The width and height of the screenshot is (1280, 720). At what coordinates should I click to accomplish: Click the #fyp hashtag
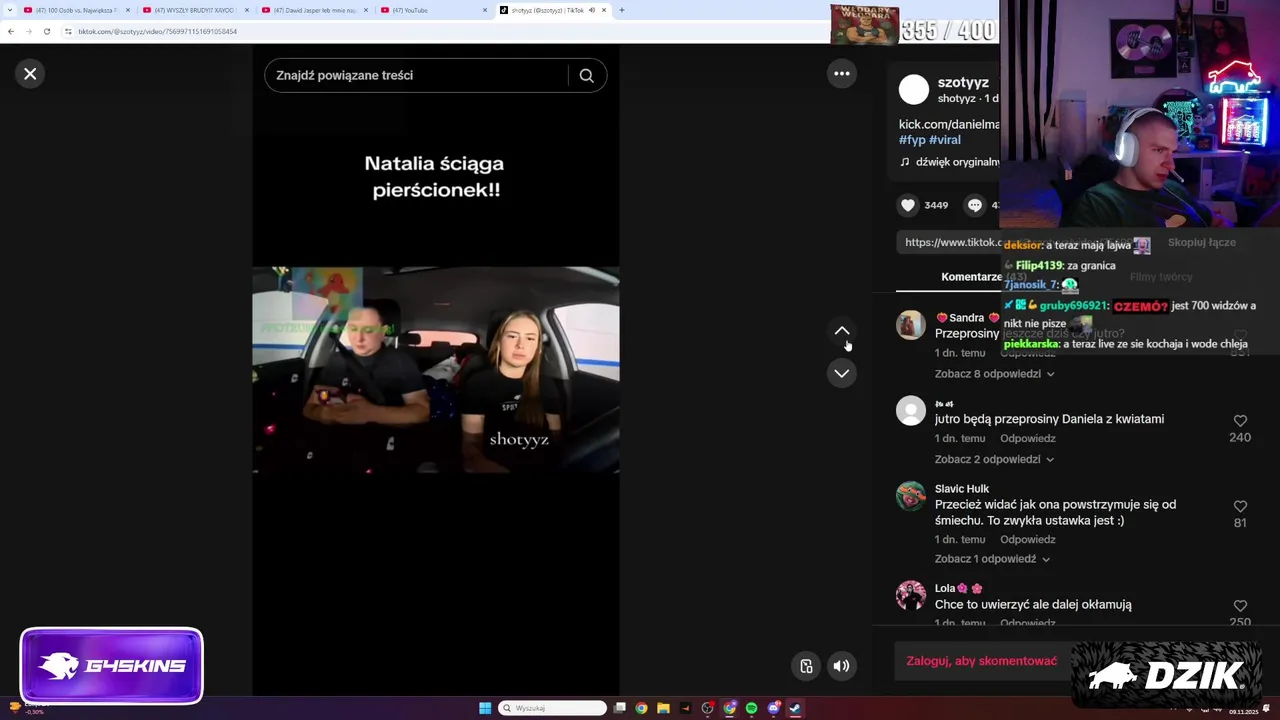pos(912,140)
